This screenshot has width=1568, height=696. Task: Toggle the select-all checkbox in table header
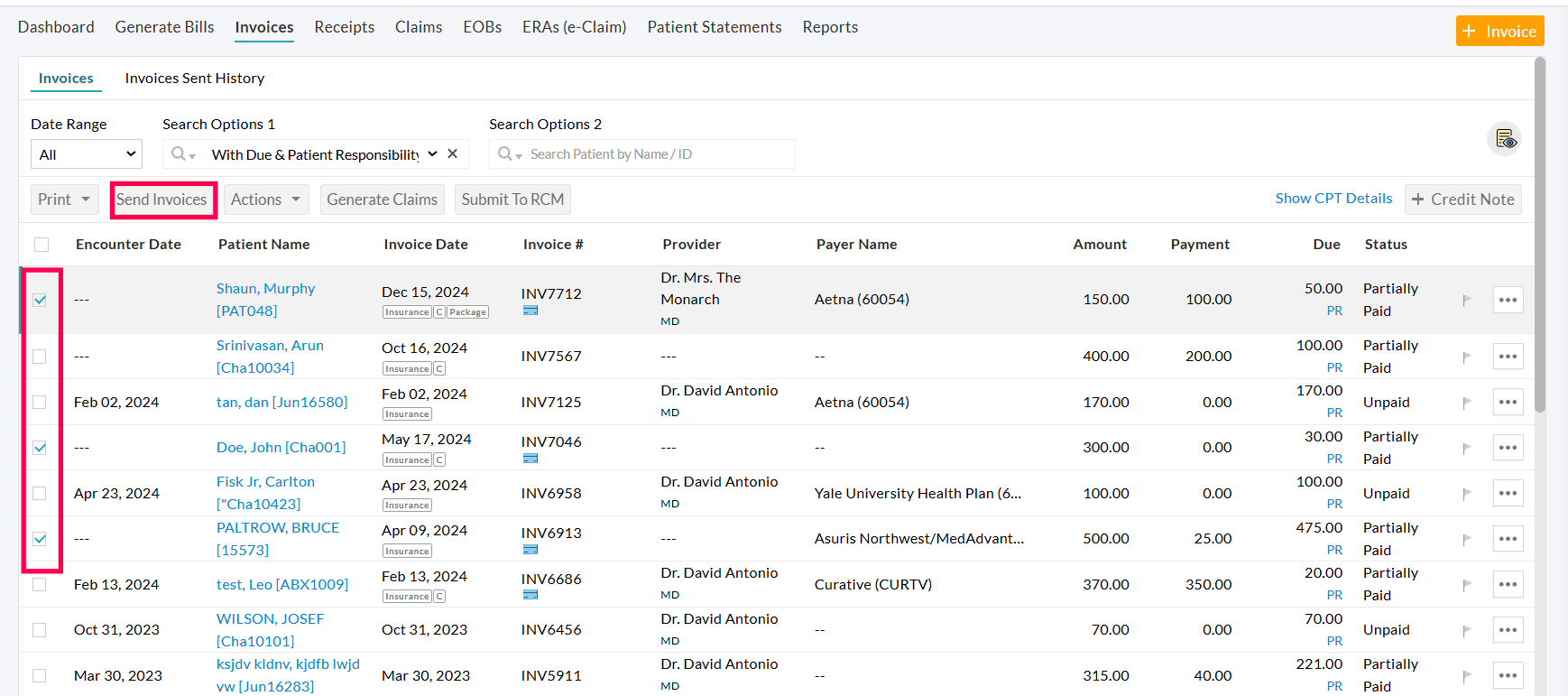[42, 245]
